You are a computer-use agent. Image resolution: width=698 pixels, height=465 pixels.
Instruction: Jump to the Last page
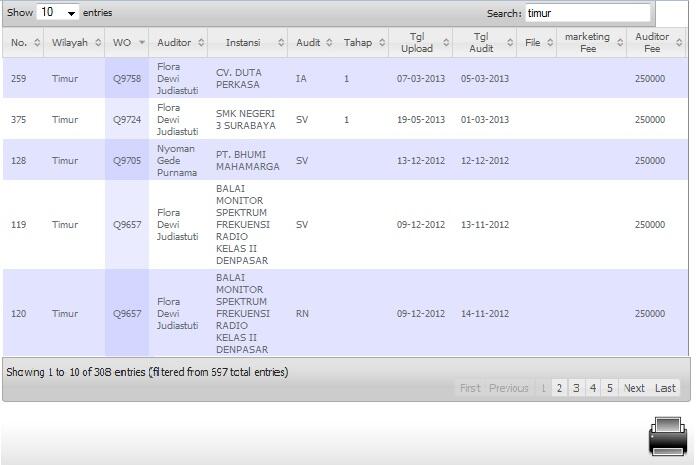pos(665,388)
